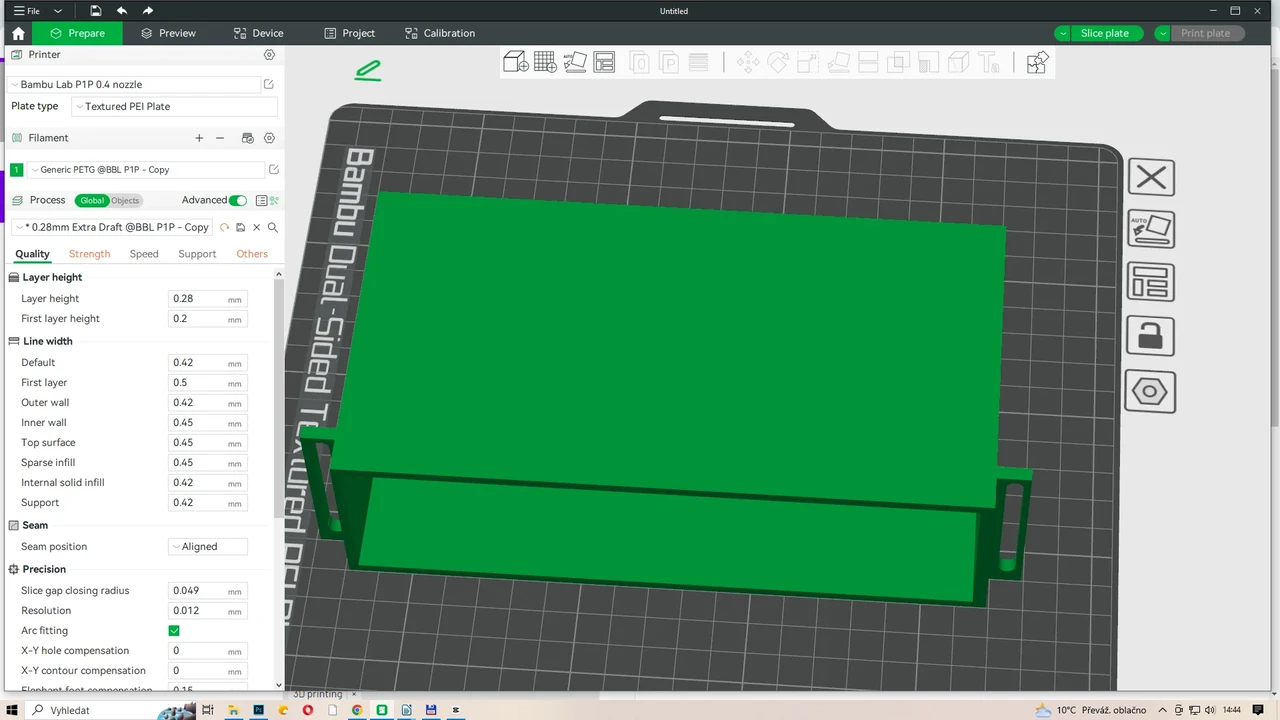Toggle the plate lock icon

coord(1151,336)
